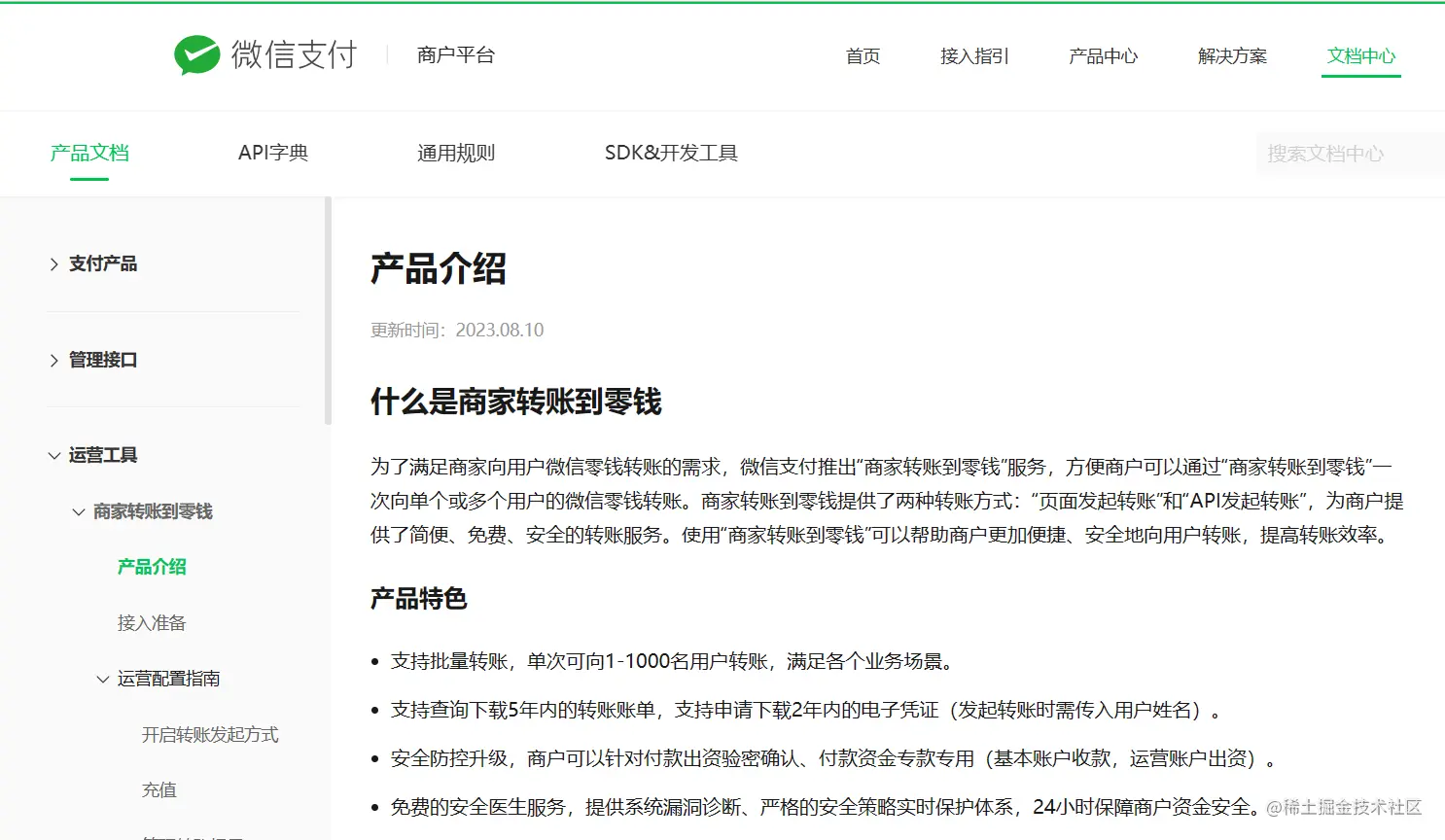1445x840 pixels.
Task: Expand 支付产品 chevron in sidebar
Action: [54, 264]
